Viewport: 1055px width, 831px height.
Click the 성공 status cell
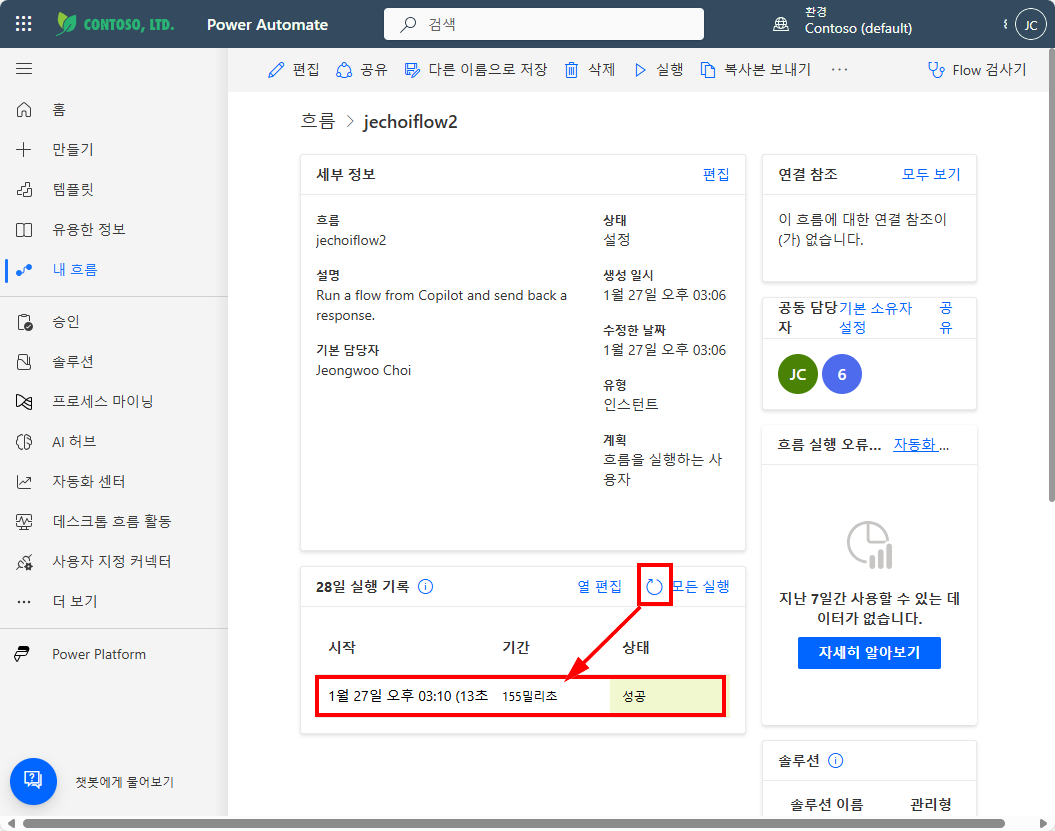click(x=667, y=696)
